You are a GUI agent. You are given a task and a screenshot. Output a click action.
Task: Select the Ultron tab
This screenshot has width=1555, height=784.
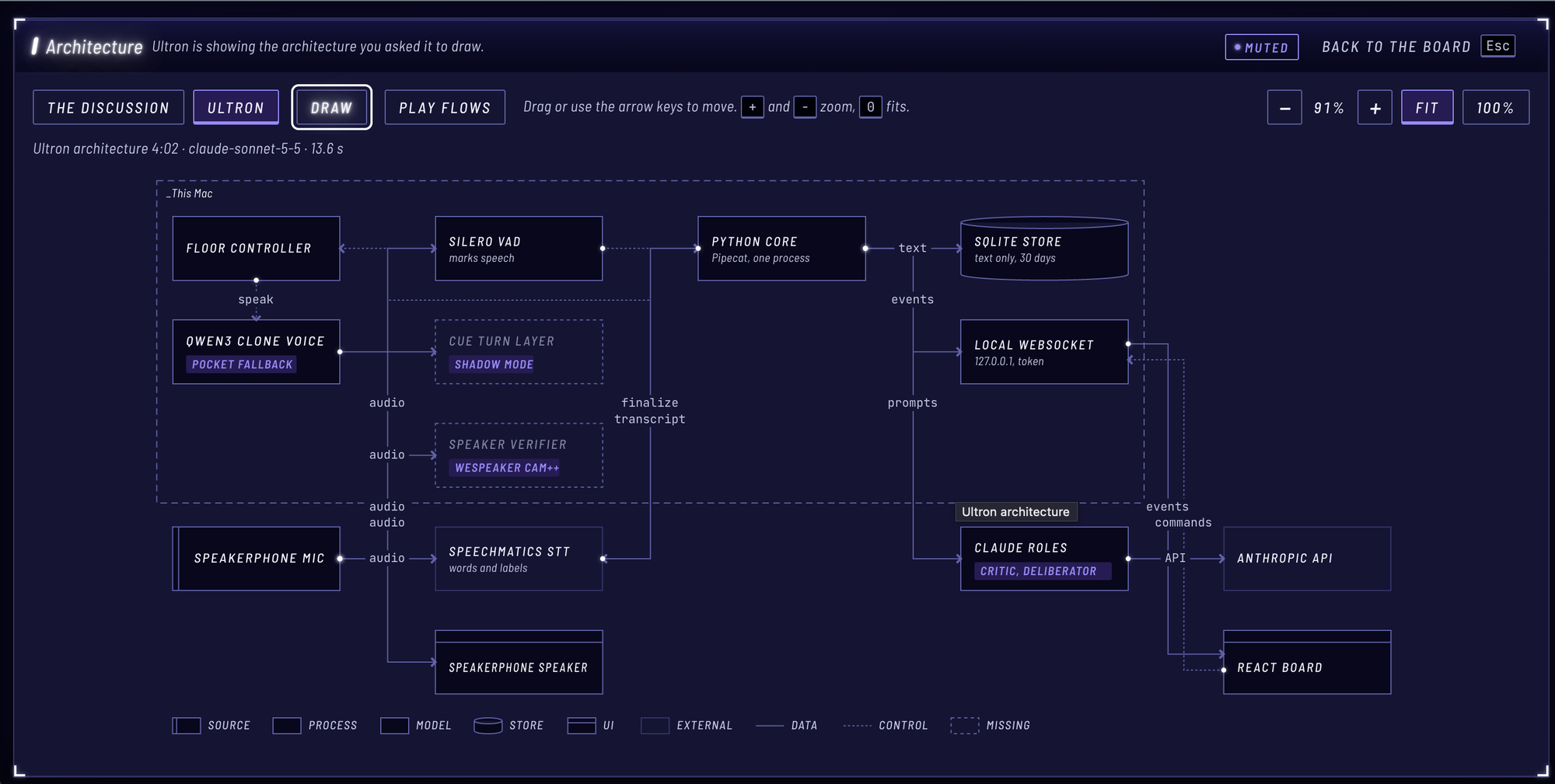click(x=236, y=107)
